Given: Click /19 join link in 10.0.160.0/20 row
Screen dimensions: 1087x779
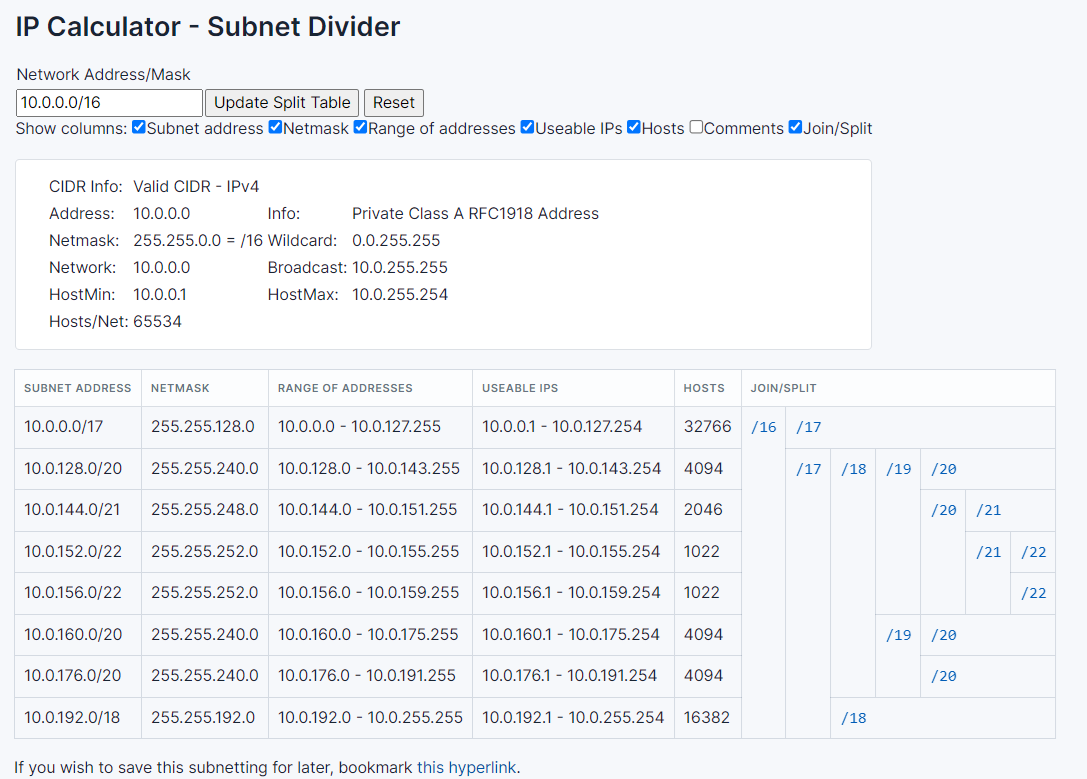Looking at the screenshot, I should (898, 636).
